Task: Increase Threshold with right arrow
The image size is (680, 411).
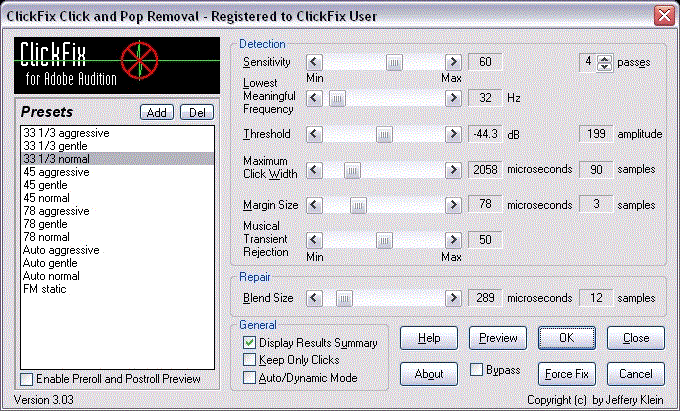Action: pyautogui.click(x=453, y=134)
